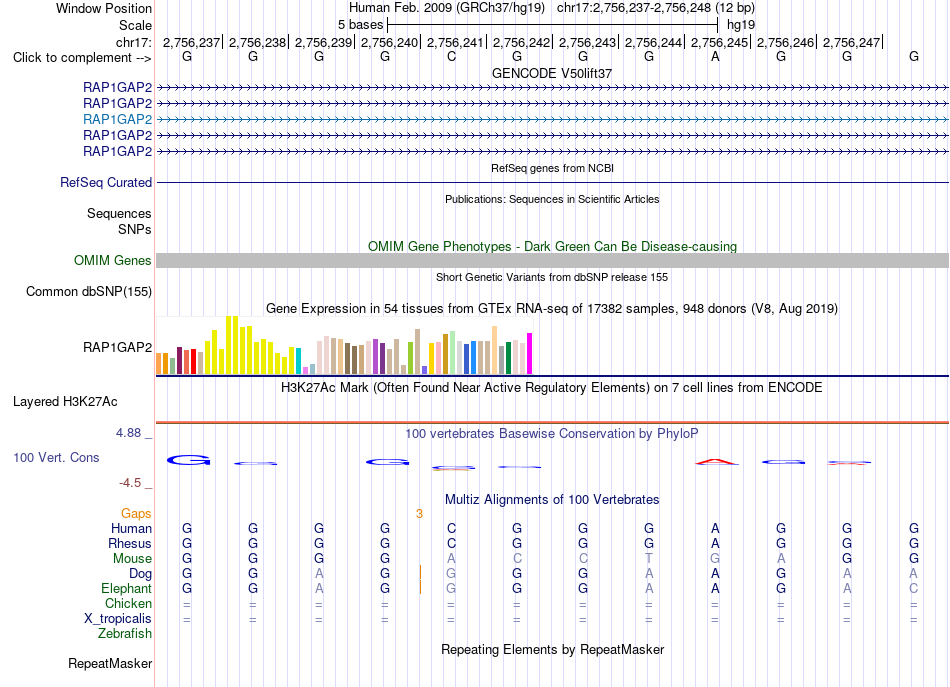Click the red A conservation logo
The height and width of the screenshot is (687, 950).
point(716,462)
